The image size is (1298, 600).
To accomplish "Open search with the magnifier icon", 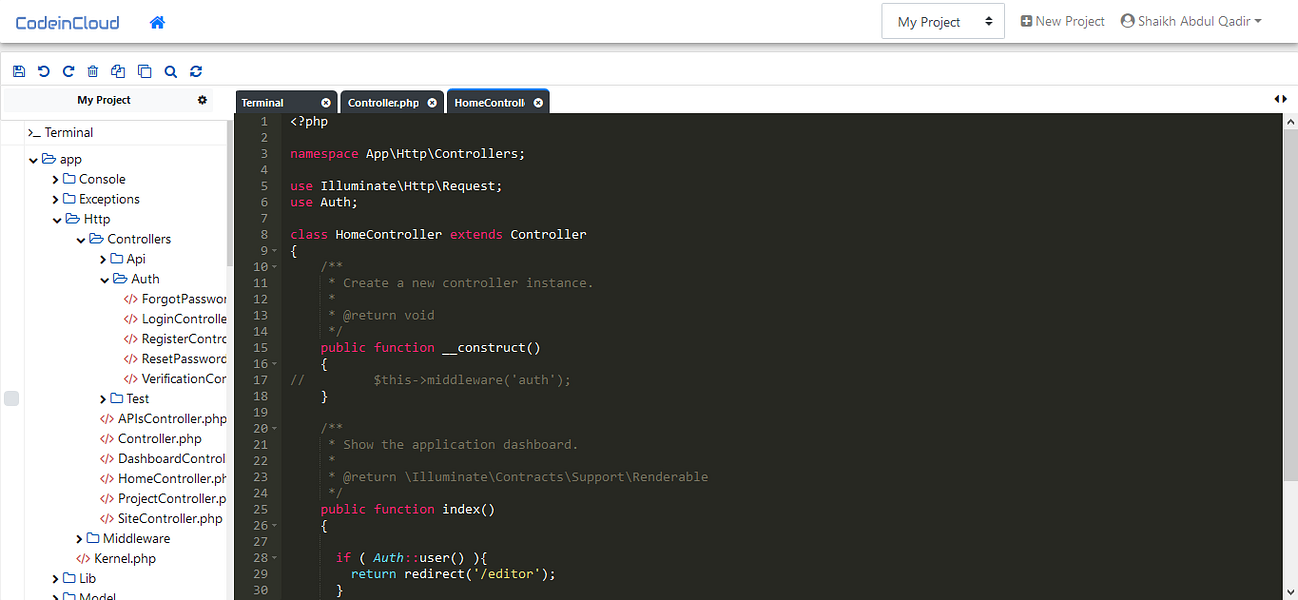I will (x=170, y=71).
